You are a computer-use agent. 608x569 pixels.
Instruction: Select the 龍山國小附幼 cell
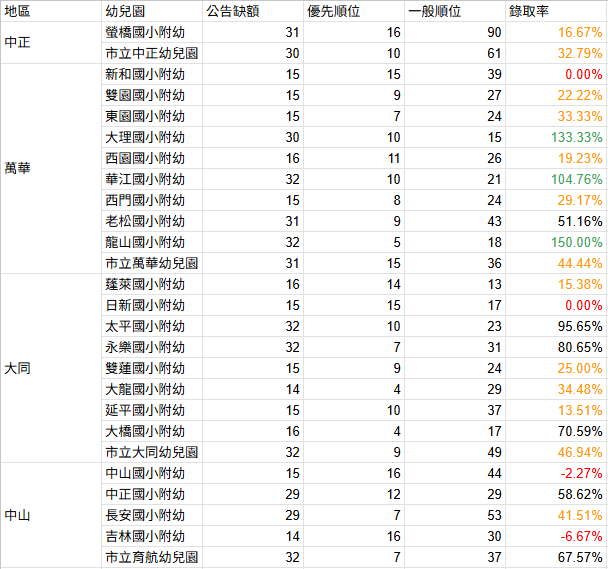(152, 242)
